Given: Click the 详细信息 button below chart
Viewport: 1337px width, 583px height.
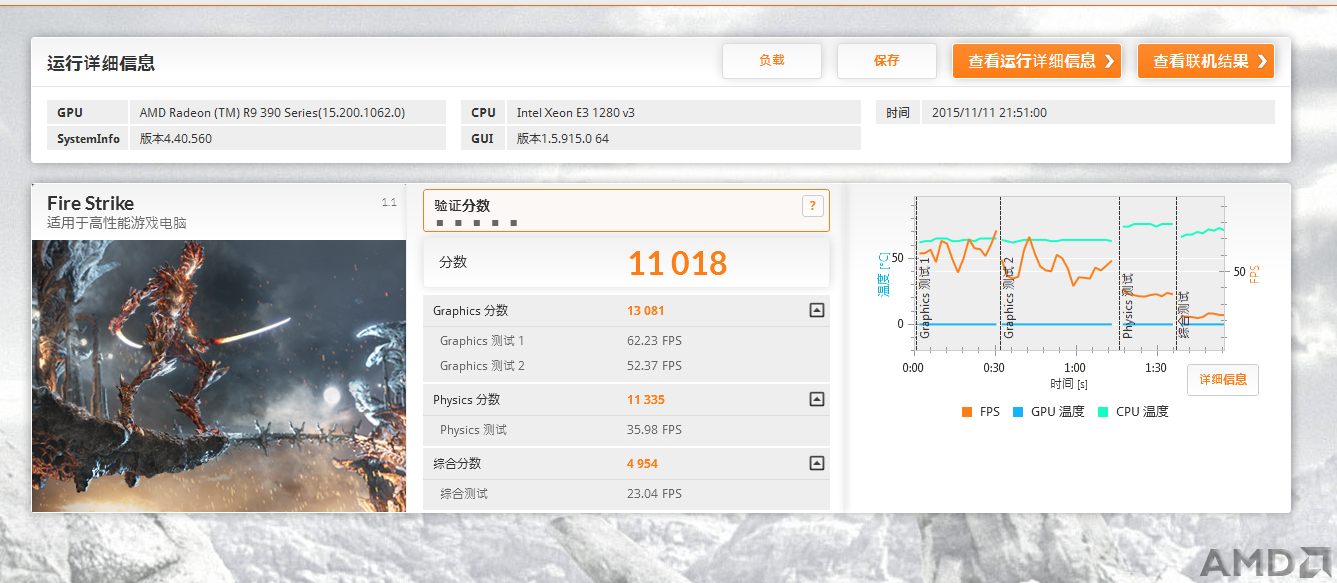Looking at the screenshot, I should [1223, 380].
